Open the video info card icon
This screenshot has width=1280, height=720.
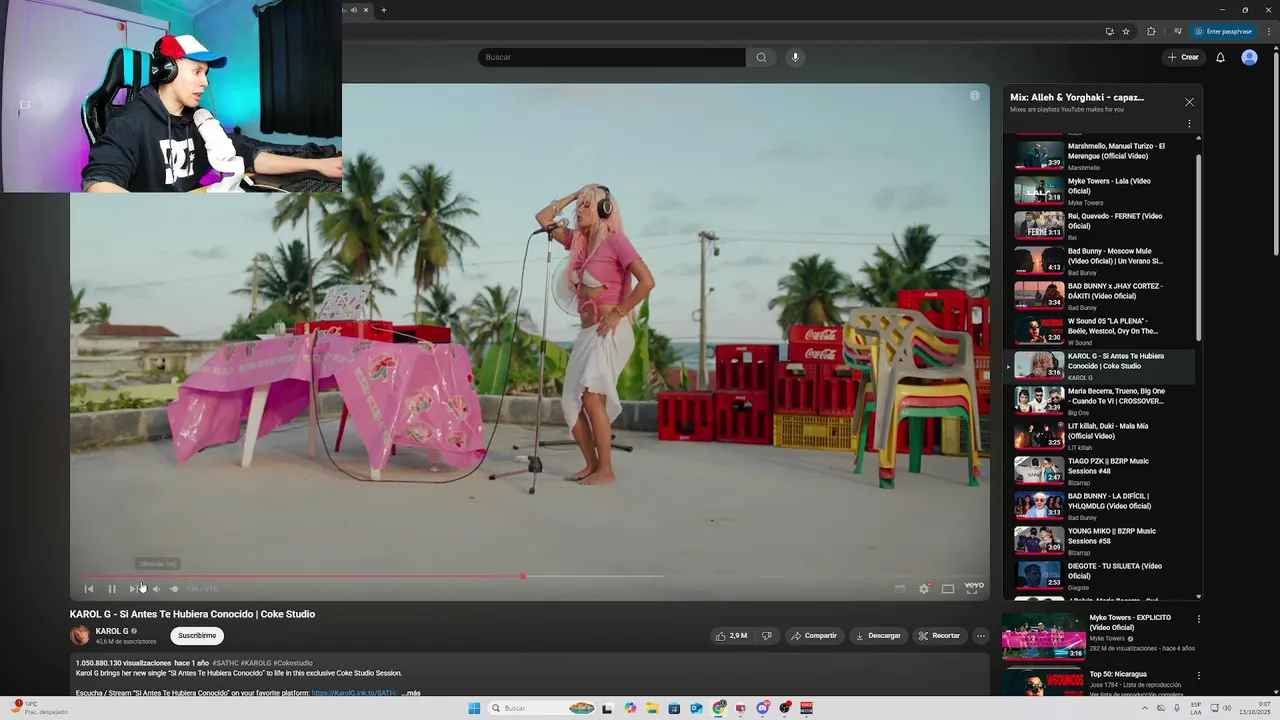coord(975,96)
